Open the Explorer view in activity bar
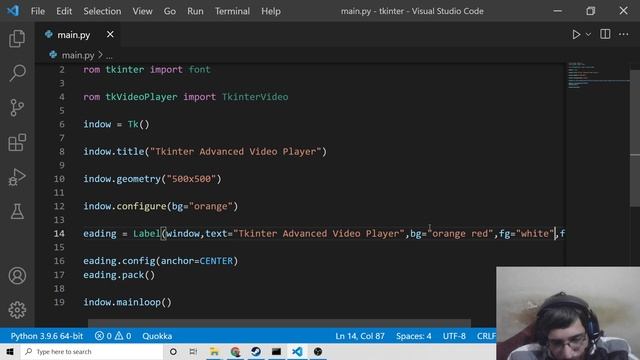The image size is (640, 360). [17, 38]
